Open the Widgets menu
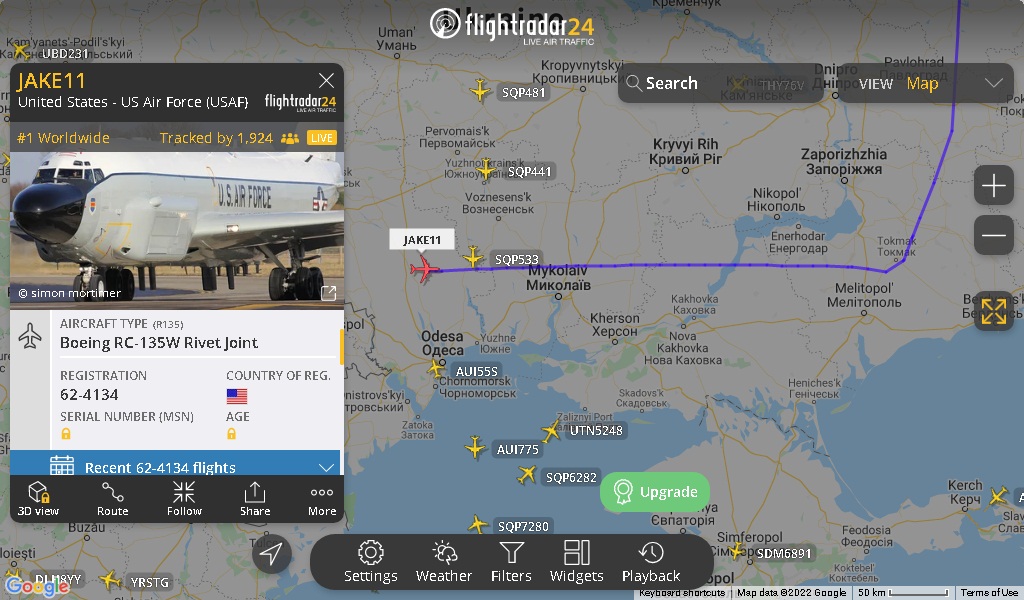The width and height of the screenshot is (1024, 600). click(577, 561)
